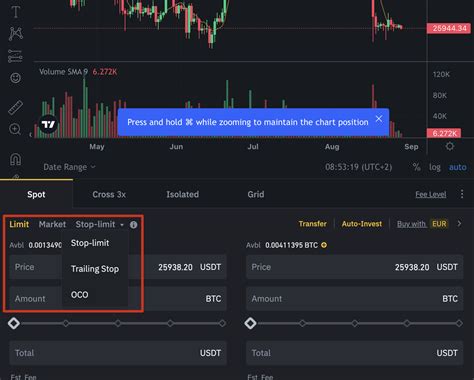
Task: Select the Text drawing tool
Action: click(x=15, y=12)
